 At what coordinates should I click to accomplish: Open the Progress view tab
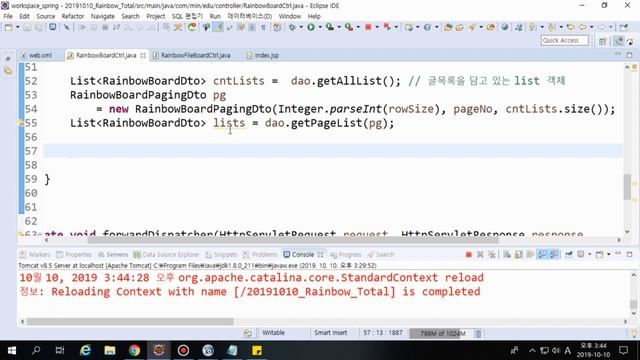tap(346, 255)
